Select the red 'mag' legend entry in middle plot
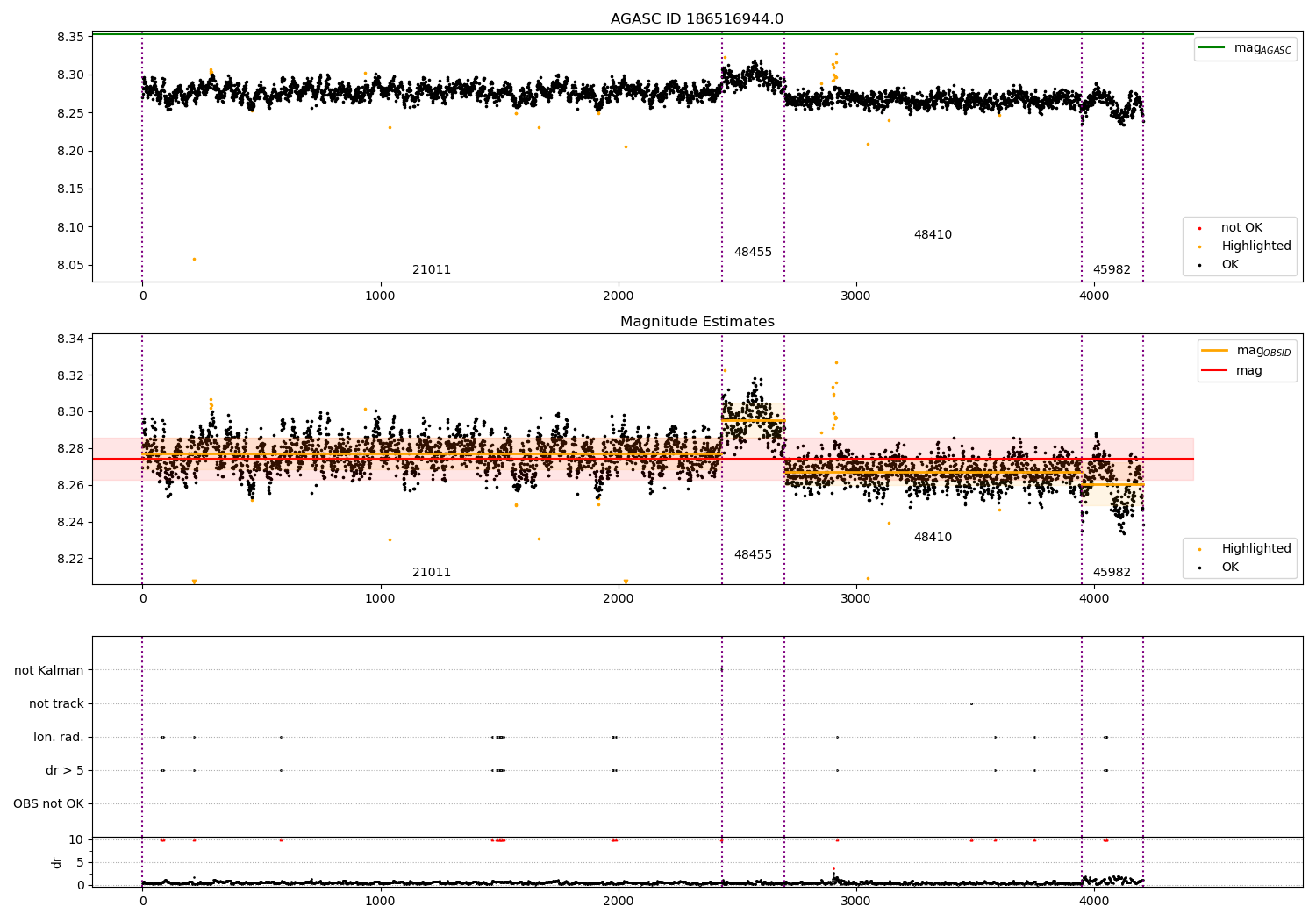Viewport: 1316px width, 921px height. click(1233, 371)
